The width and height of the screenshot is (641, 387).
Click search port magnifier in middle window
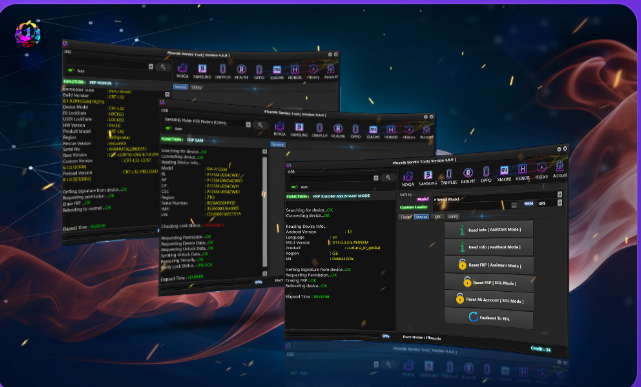click(260, 125)
